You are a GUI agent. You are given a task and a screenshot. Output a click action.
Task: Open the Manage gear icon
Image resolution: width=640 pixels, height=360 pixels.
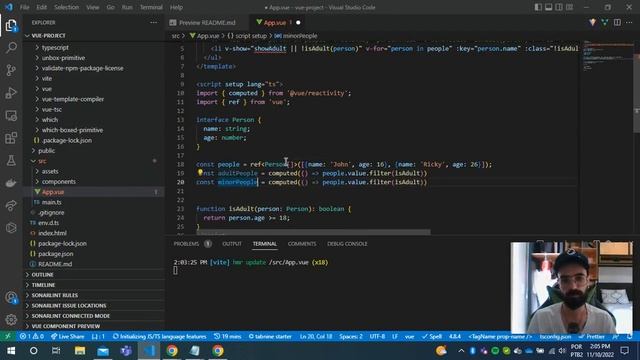[x=11, y=320]
